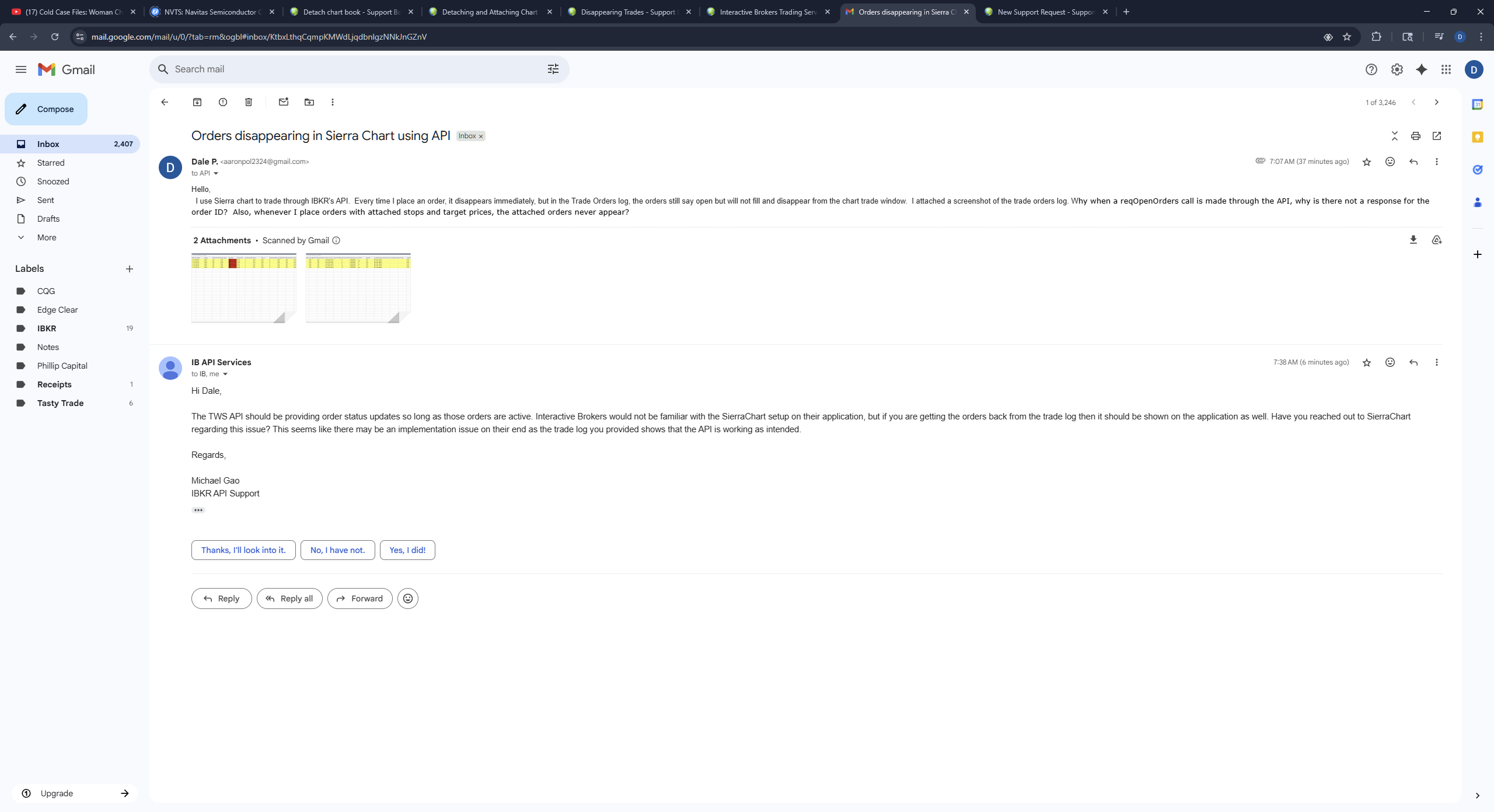This screenshot has width=1494, height=812.
Task: Delete the conversation with trash icon
Action: (x=249, y=102)
